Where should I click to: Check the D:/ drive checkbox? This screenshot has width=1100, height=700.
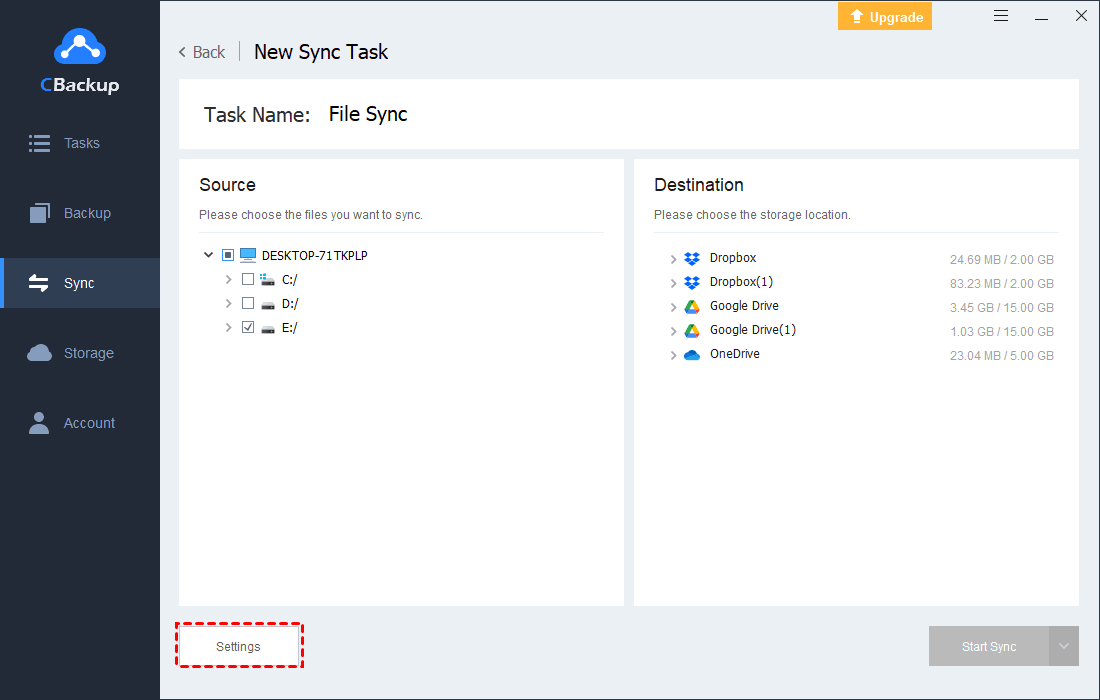[248, 304]
